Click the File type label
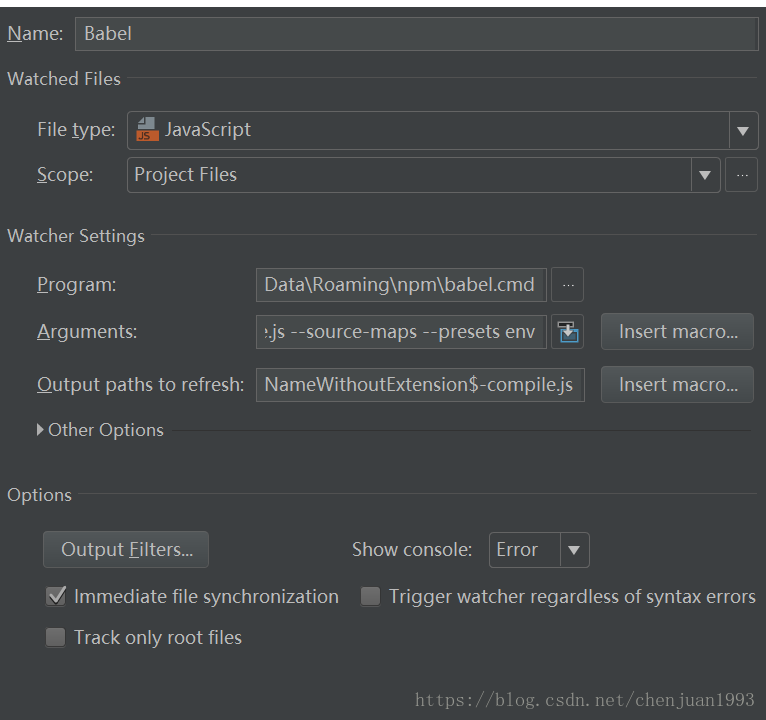This screenshot has height=720, width=766. click(76, 130)
